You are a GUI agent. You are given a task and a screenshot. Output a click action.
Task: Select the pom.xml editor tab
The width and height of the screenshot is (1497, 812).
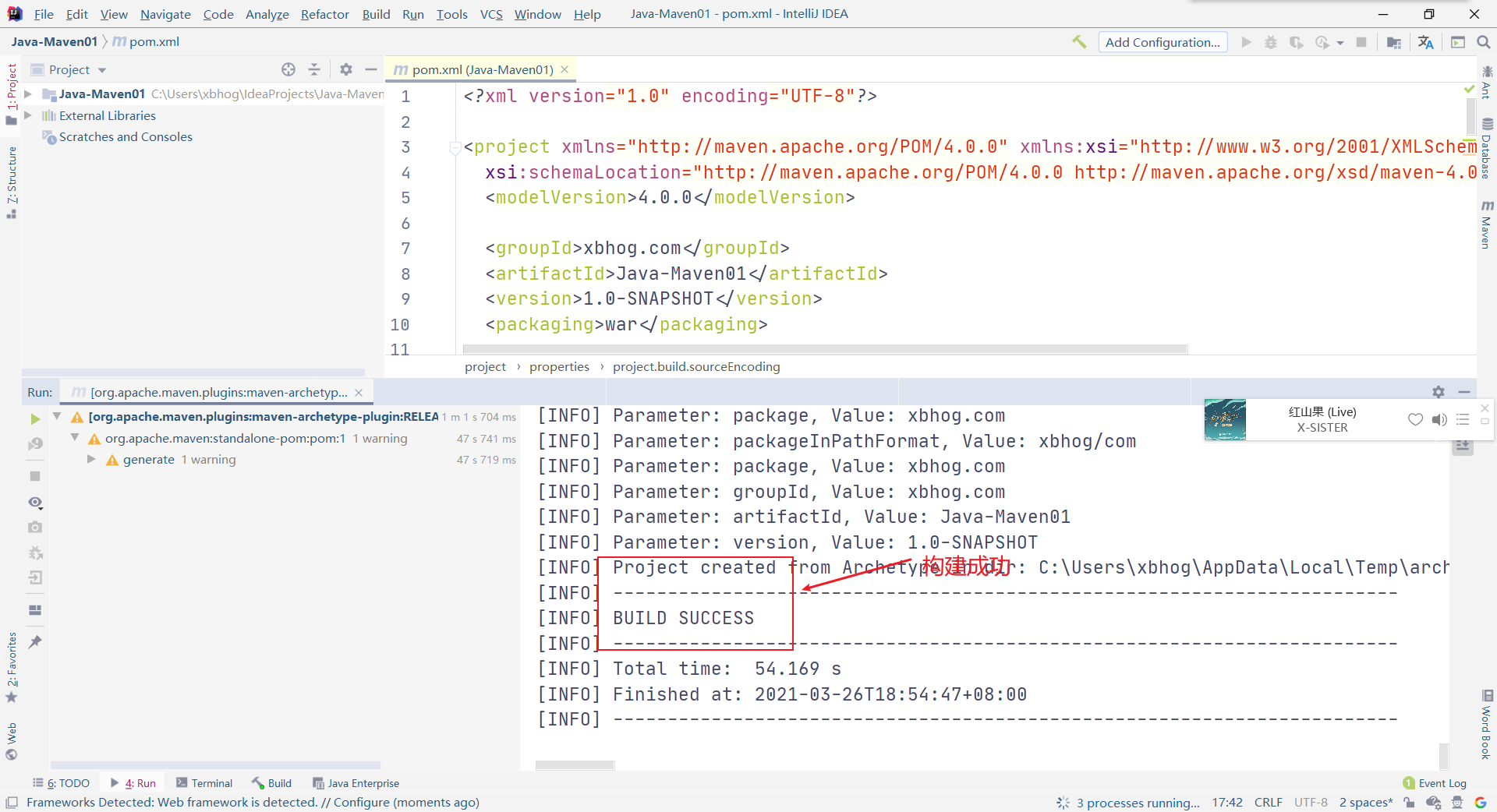481,69
